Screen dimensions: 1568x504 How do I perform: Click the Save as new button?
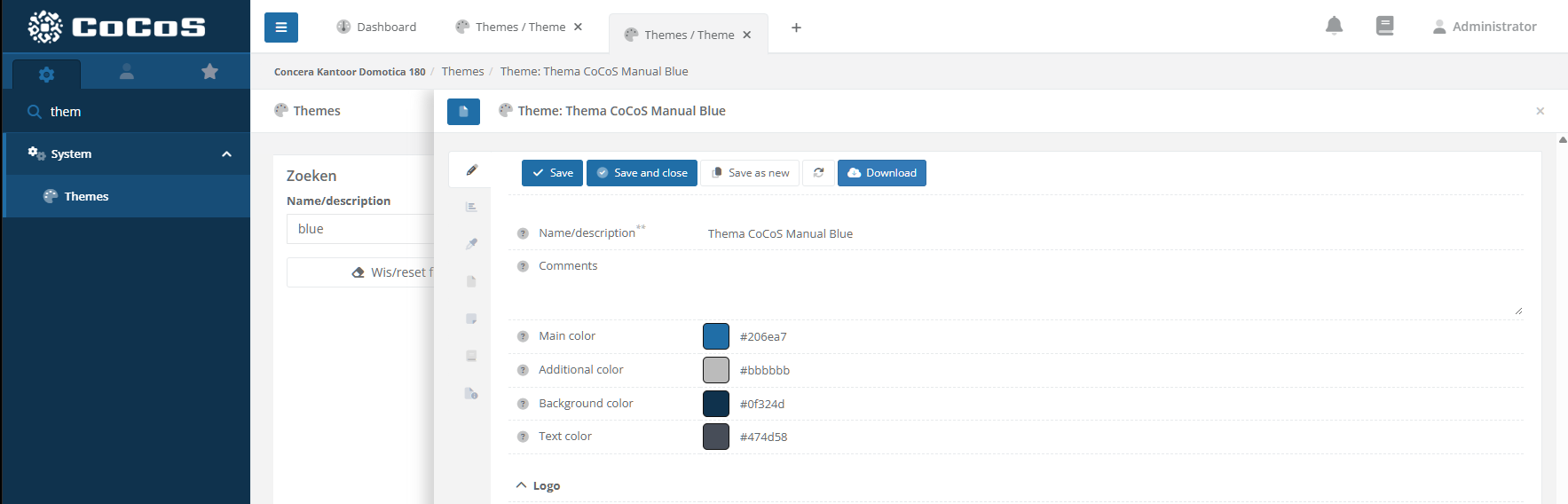tap(750, 173)
